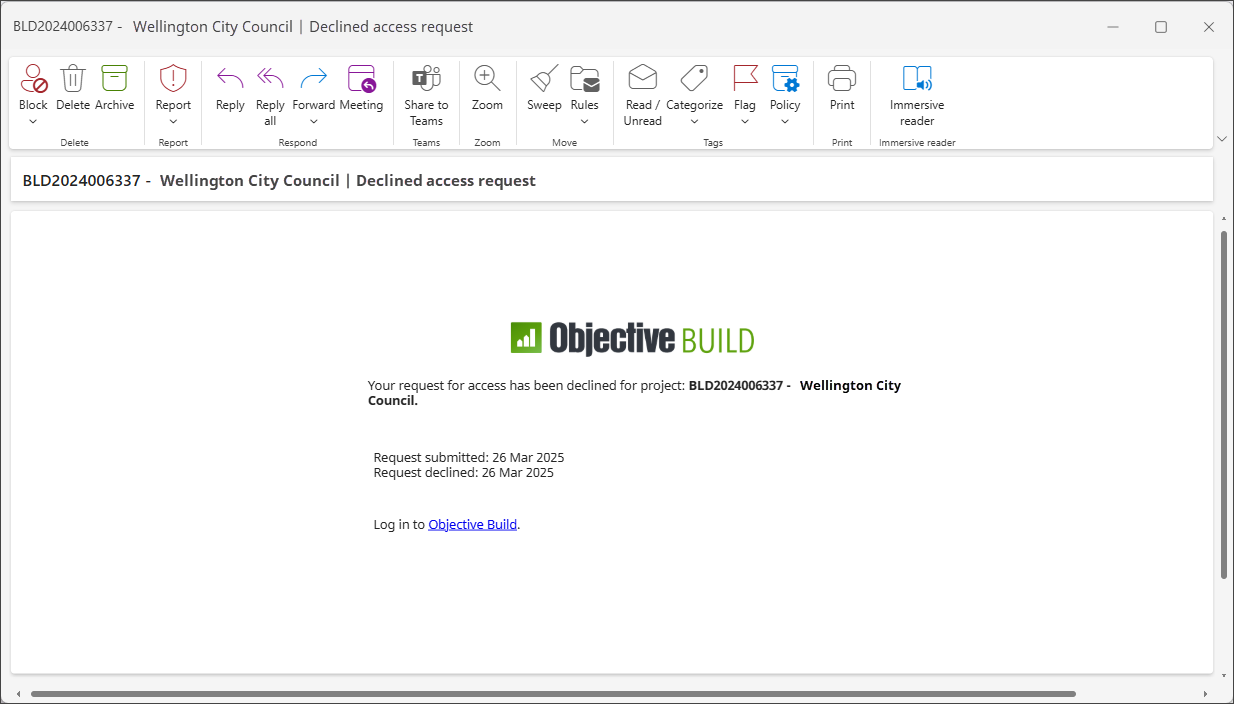Open the Objective Build link

point(472,524)
